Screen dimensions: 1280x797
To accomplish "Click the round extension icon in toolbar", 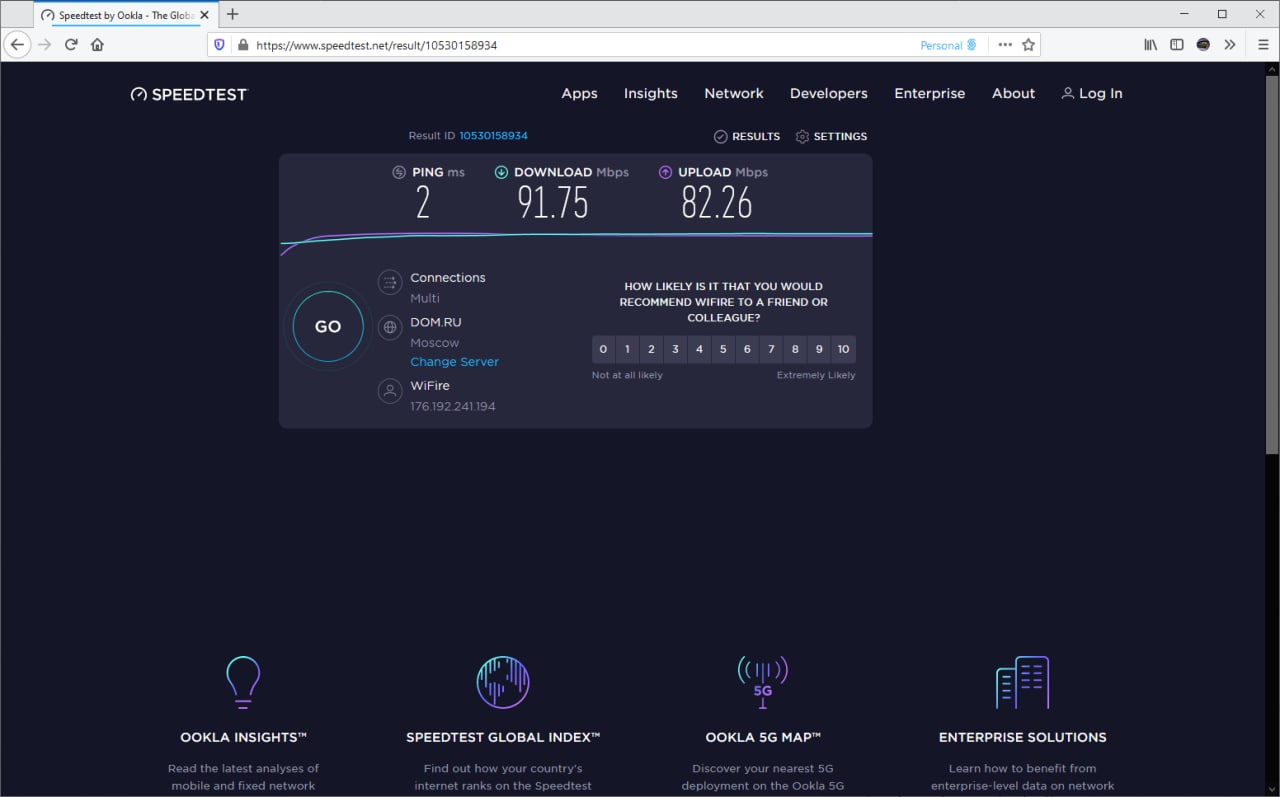I will click(x=1204, y=45).
